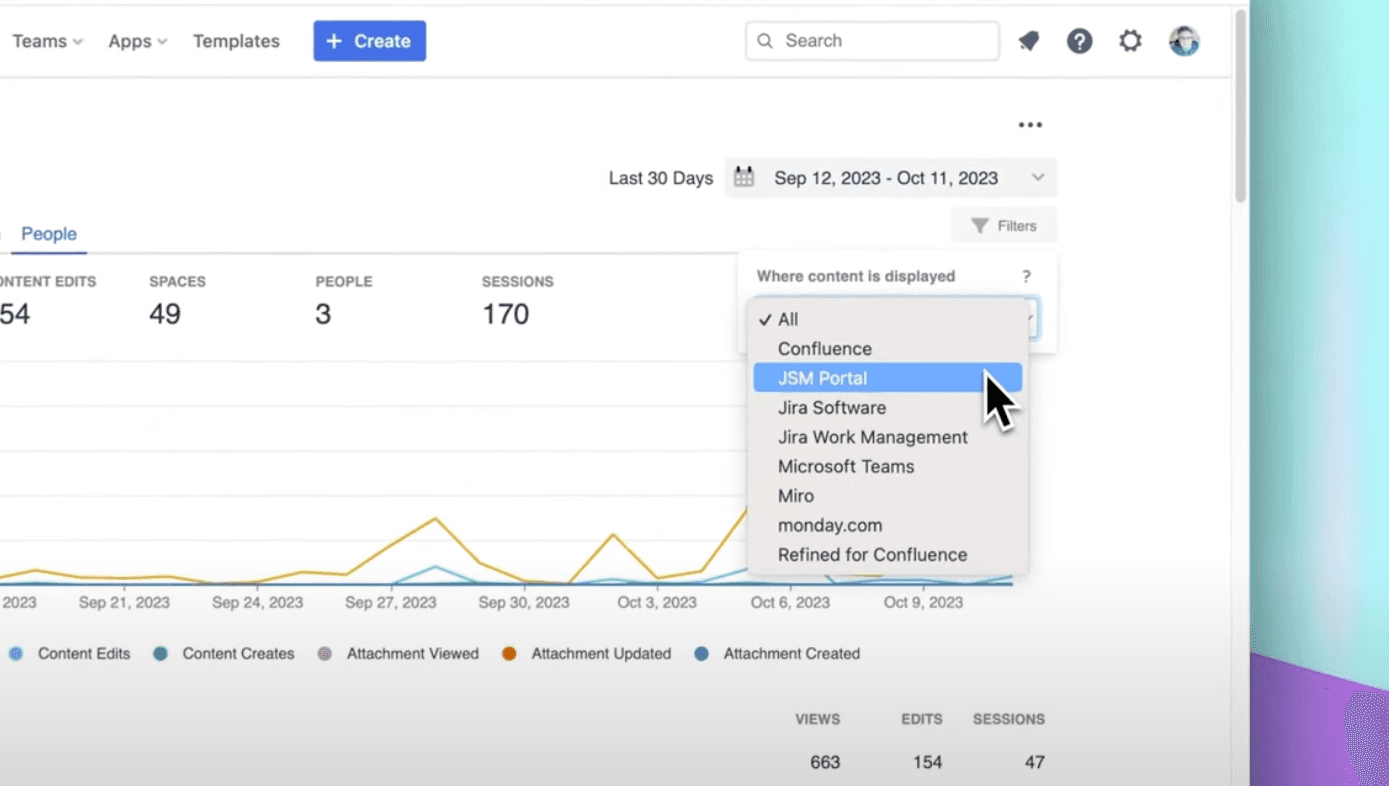
Task: Choose the Jira Software option
Action: tap(888, 408)
